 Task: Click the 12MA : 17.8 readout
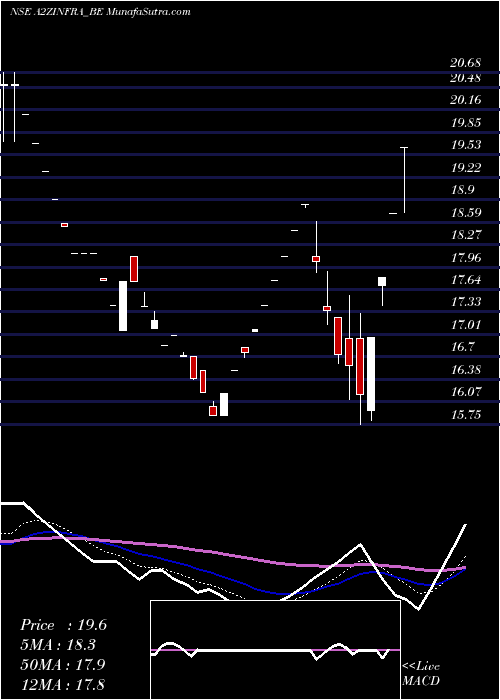(x=62, y=684)
